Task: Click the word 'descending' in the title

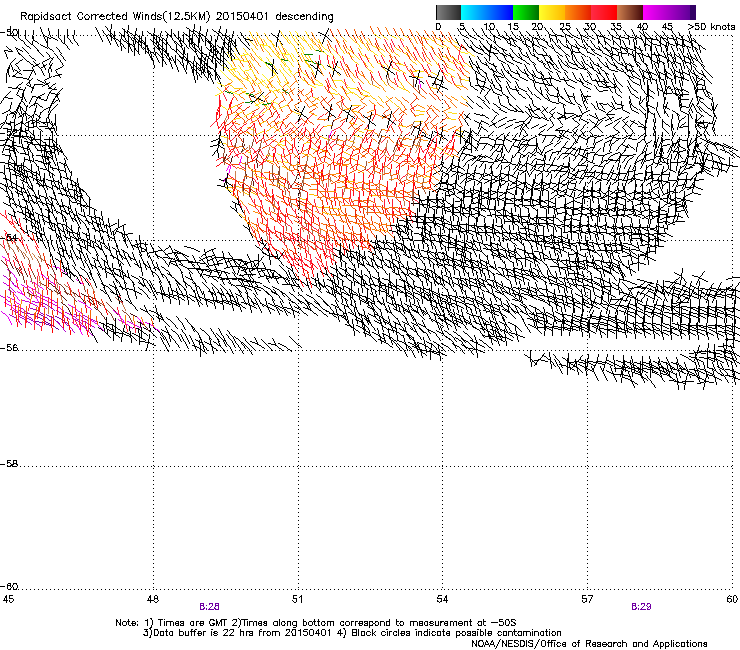Action: (x=304, y=17)
